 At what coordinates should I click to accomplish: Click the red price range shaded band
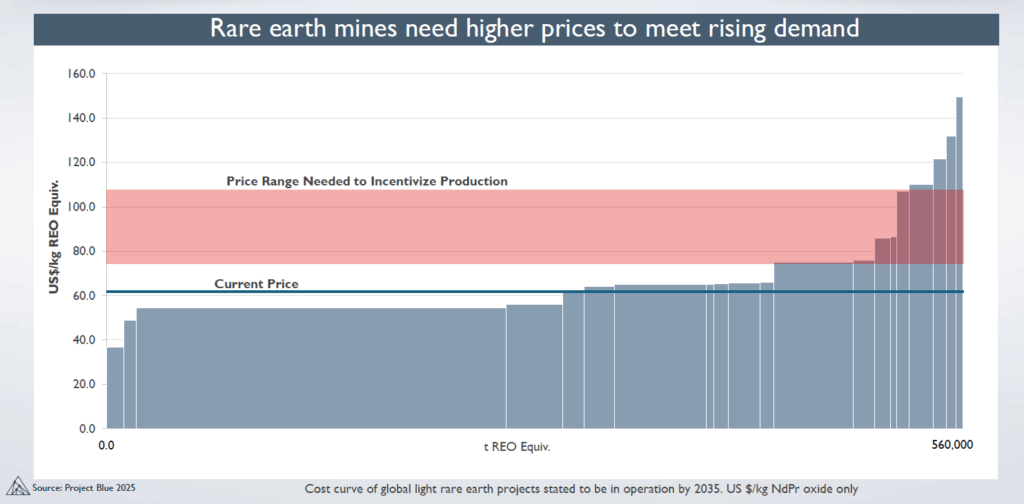[500, 227]
